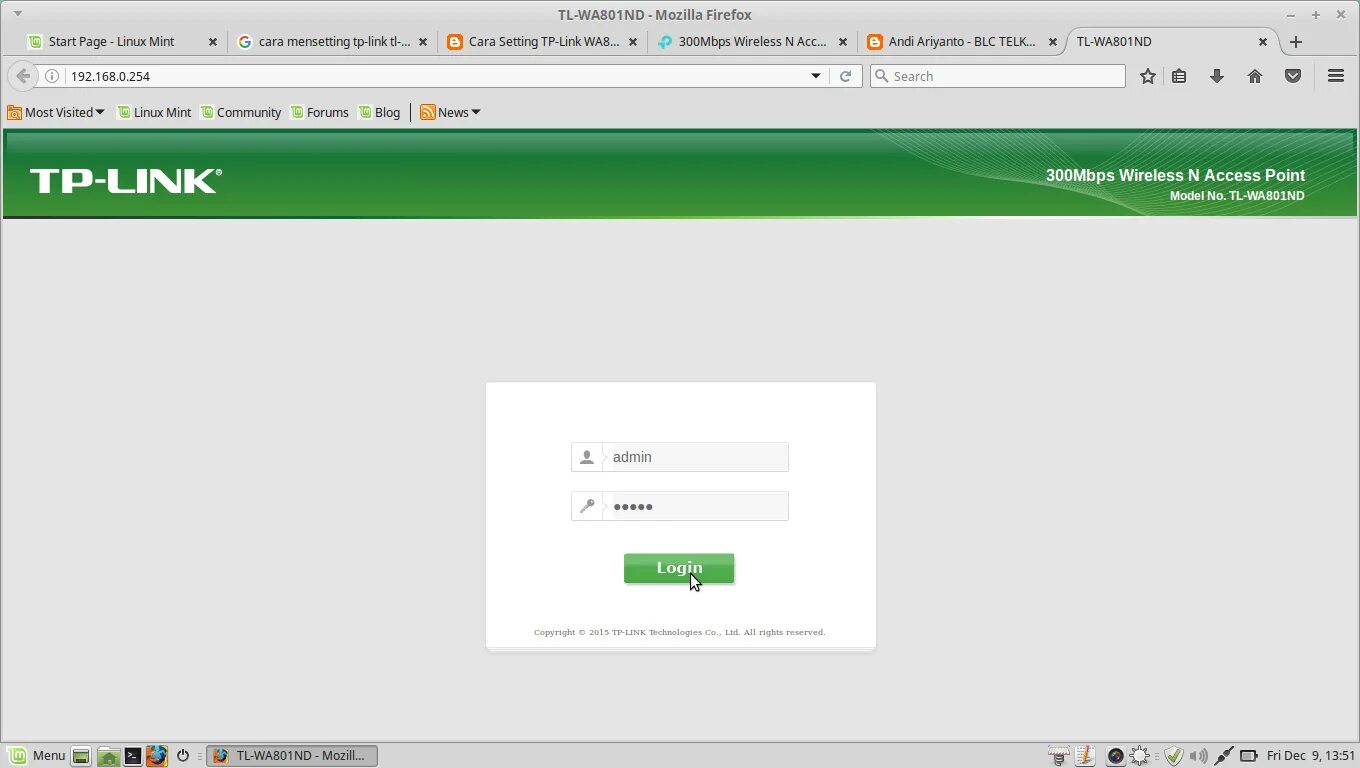This screenshot has width=1360, height=768.
Task: Open the update manager shield icon
Action: click(1174, 756)
